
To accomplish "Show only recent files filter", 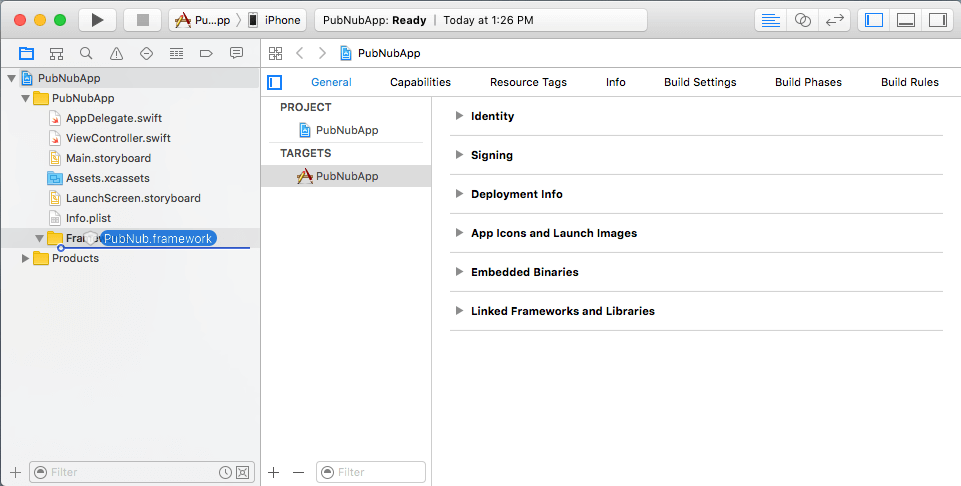I will click(226, 472).
